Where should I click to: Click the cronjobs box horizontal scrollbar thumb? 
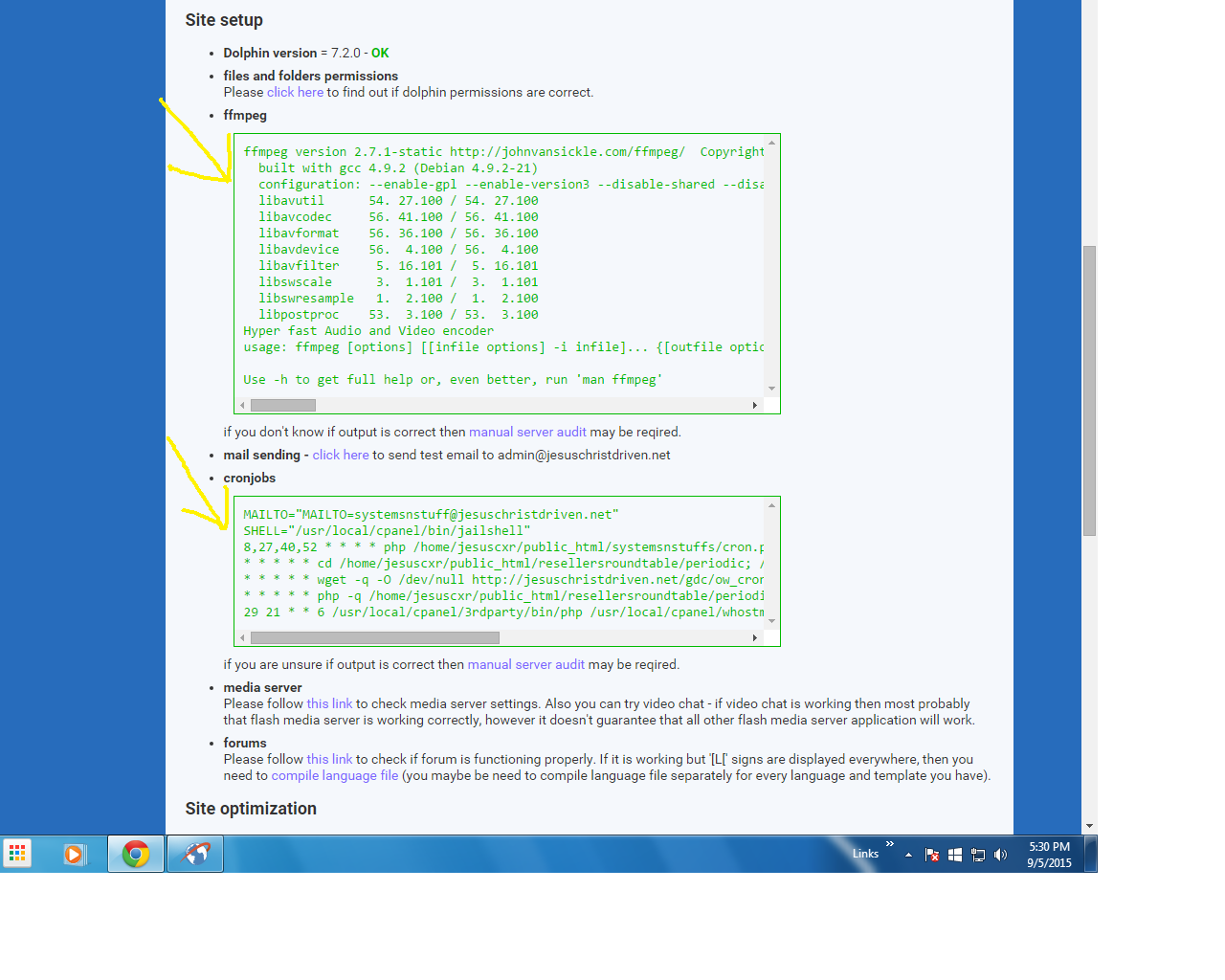coord(375,637)
